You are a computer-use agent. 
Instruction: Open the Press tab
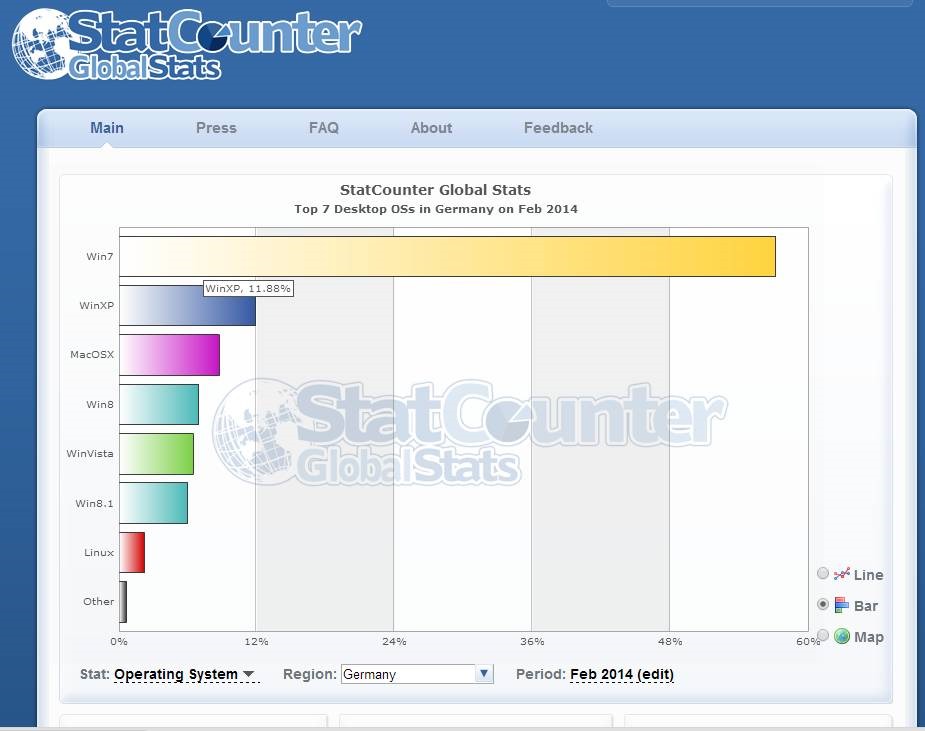(x=216, y=128)
